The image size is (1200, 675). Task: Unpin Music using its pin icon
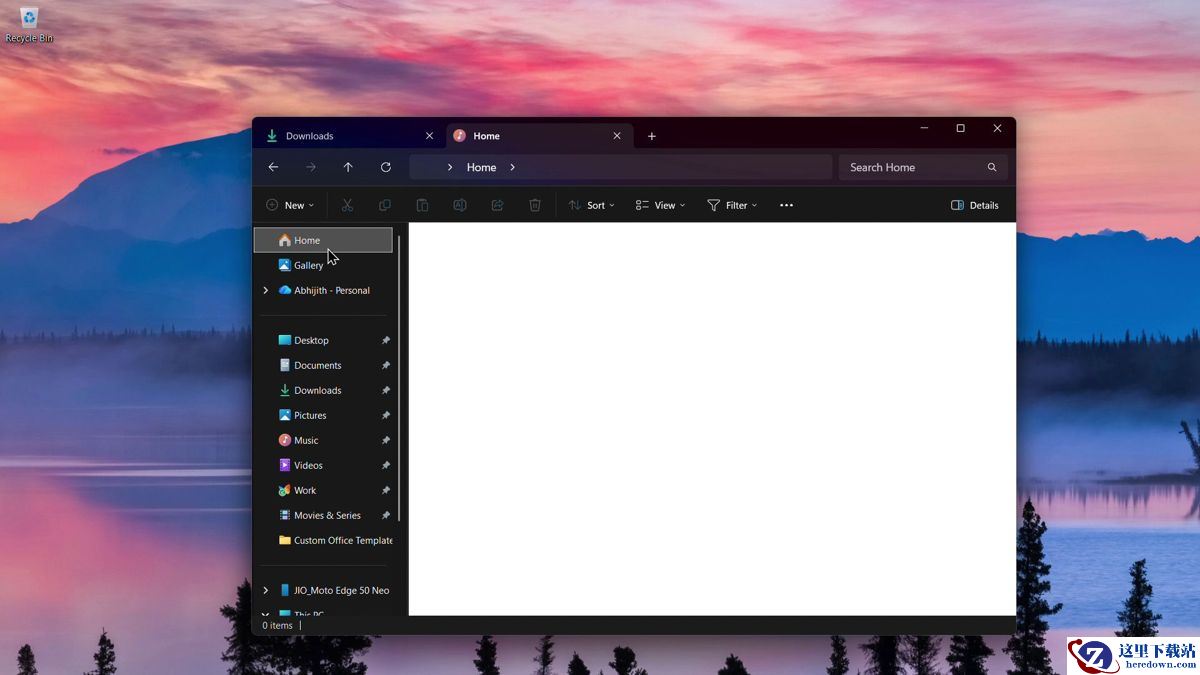click(386, 441)
